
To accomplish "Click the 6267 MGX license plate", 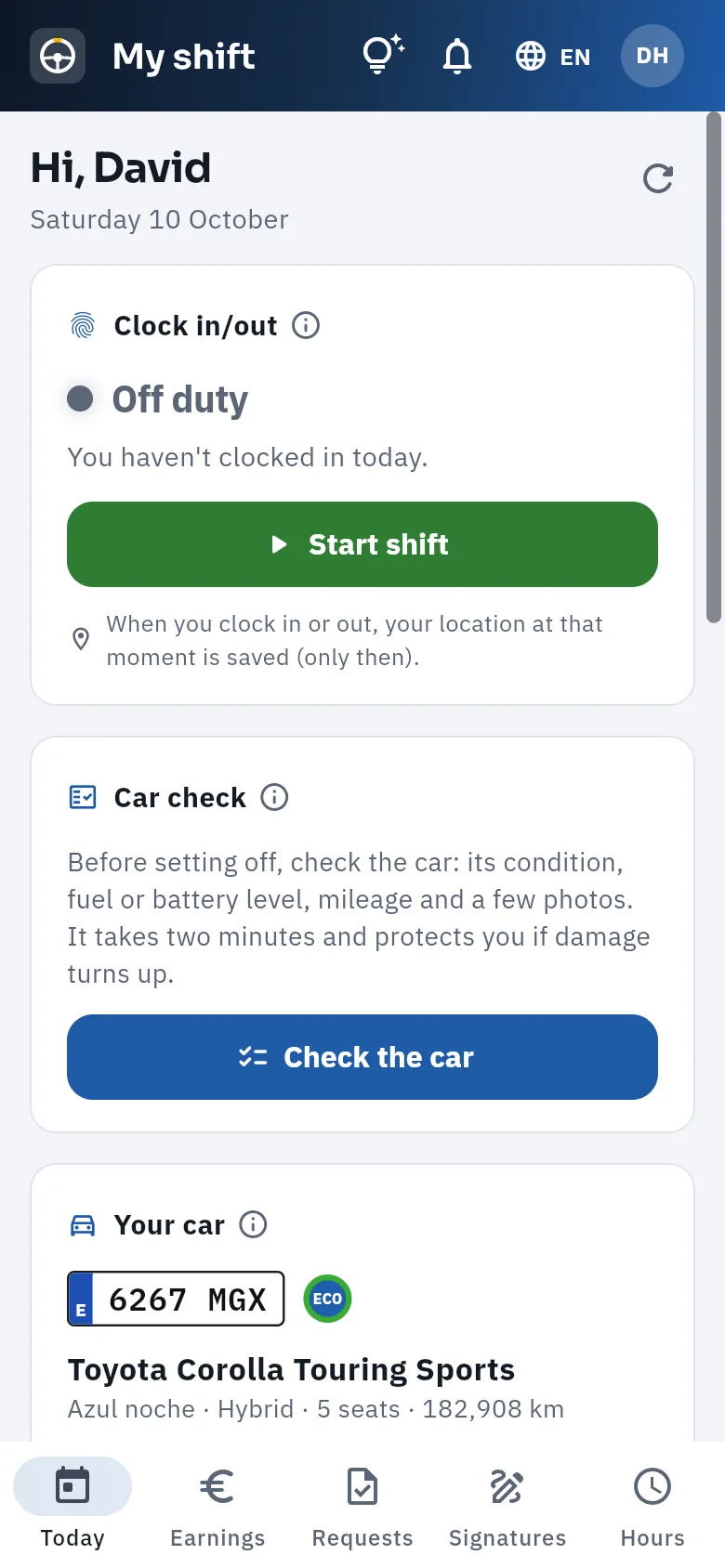I will (176, 1299).
